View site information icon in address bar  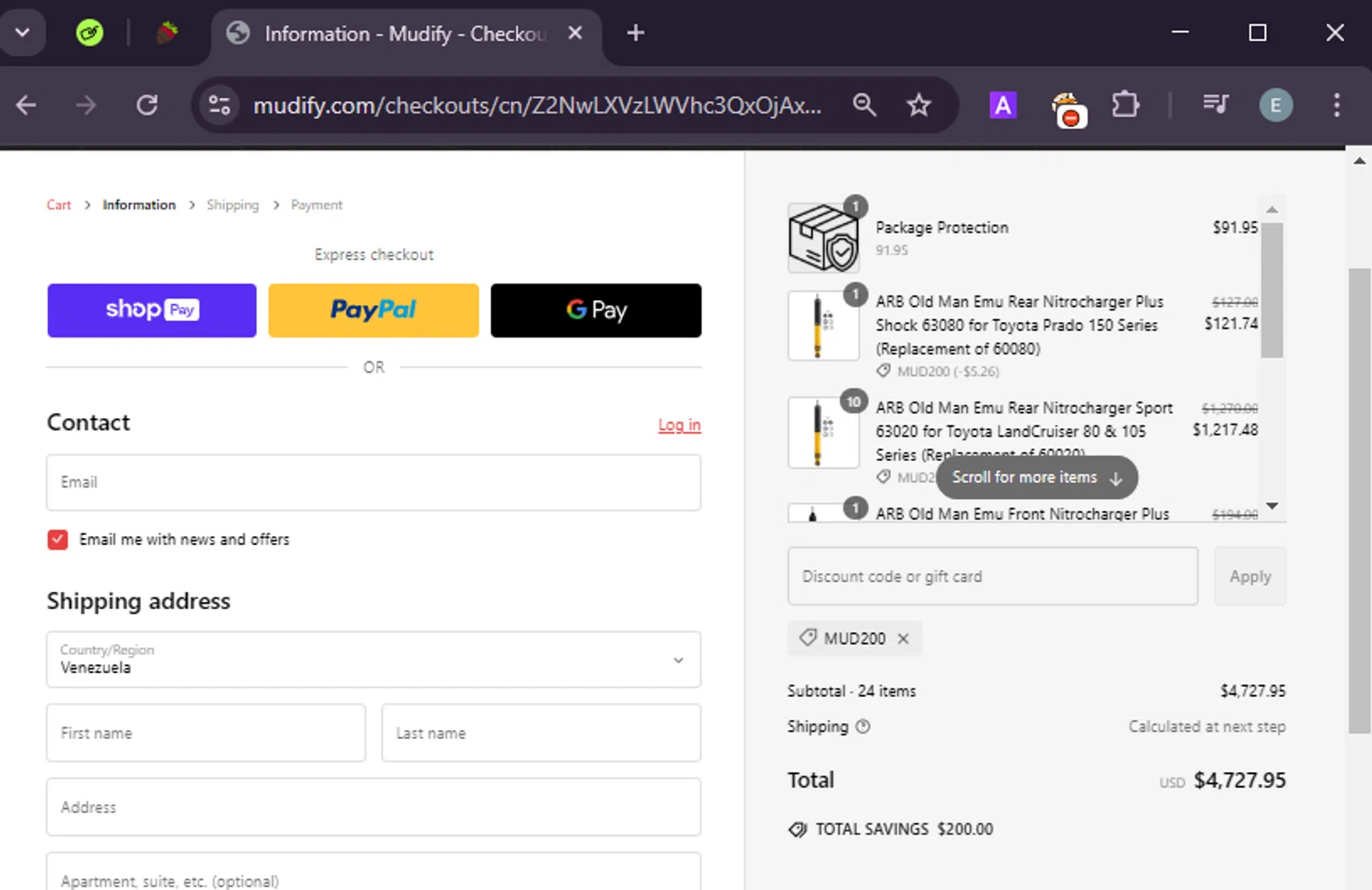coord(220,105)
